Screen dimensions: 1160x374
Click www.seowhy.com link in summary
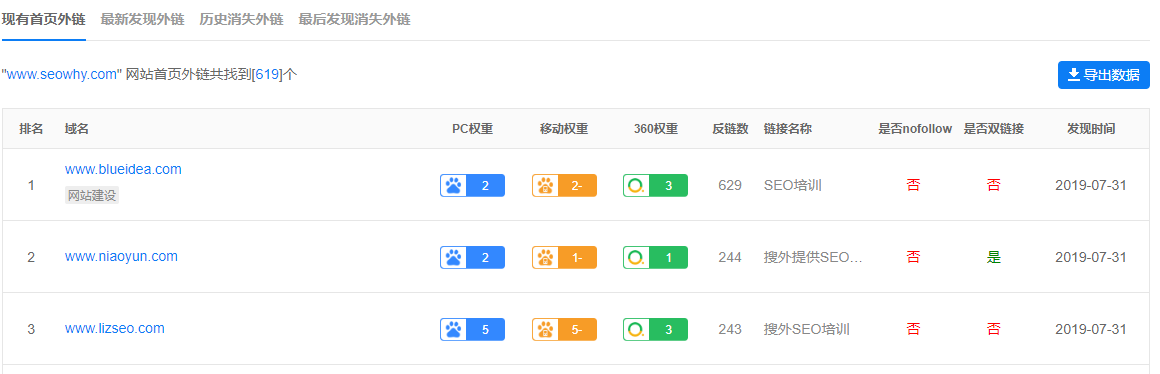click(62, 74)
